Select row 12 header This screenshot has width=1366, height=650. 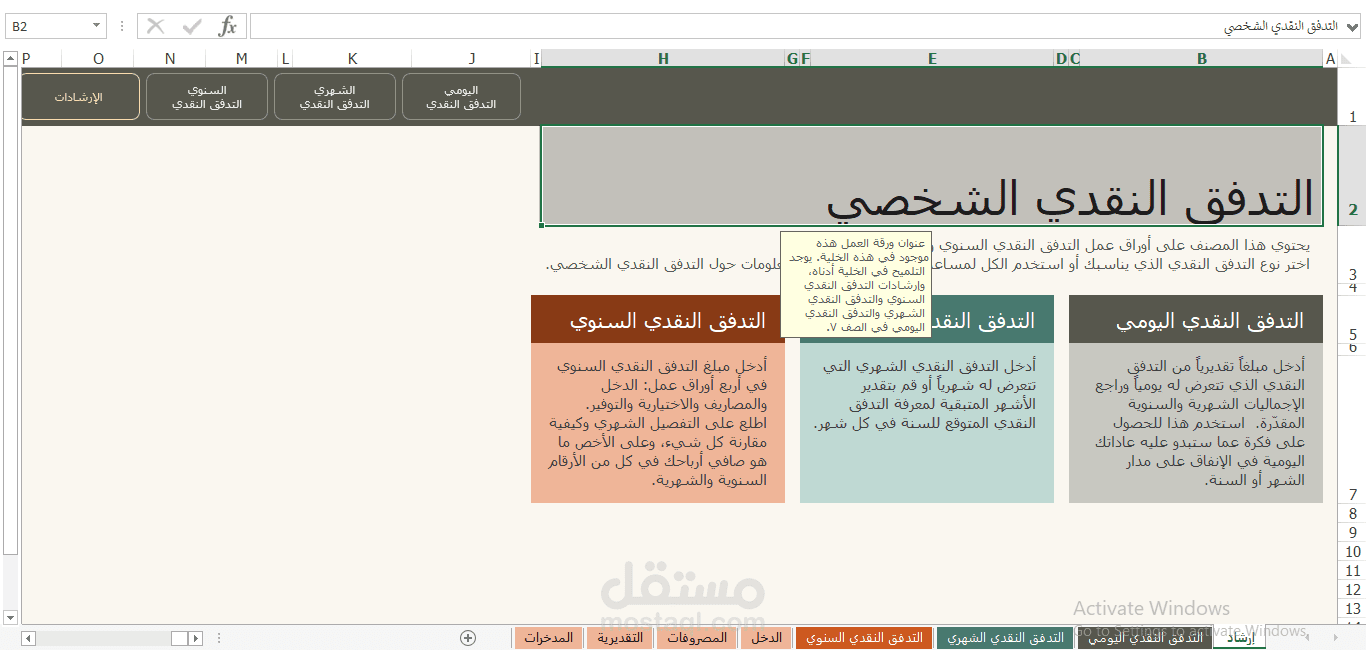tap(1352, 589)
